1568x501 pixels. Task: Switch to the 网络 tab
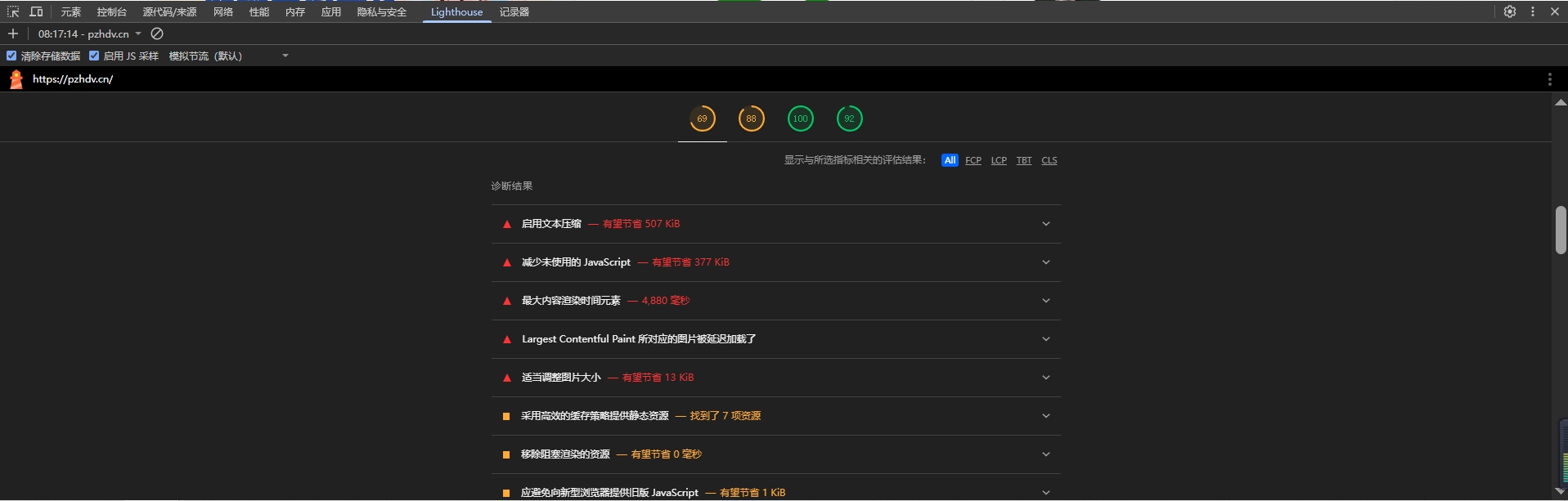pyautogui.click(x=222, y=11)
